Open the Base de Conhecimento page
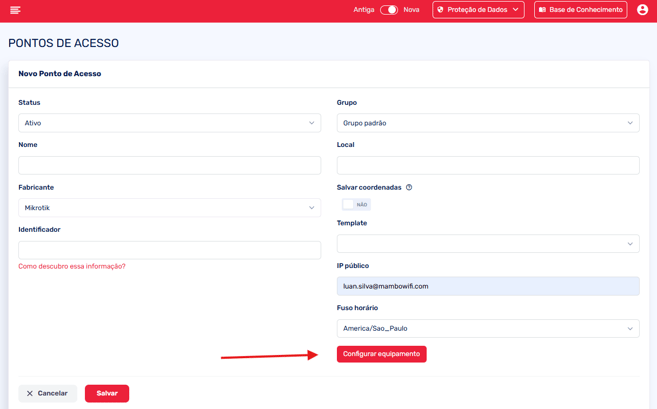The height and width of the screenshot is (409, 657). (580, 10)
